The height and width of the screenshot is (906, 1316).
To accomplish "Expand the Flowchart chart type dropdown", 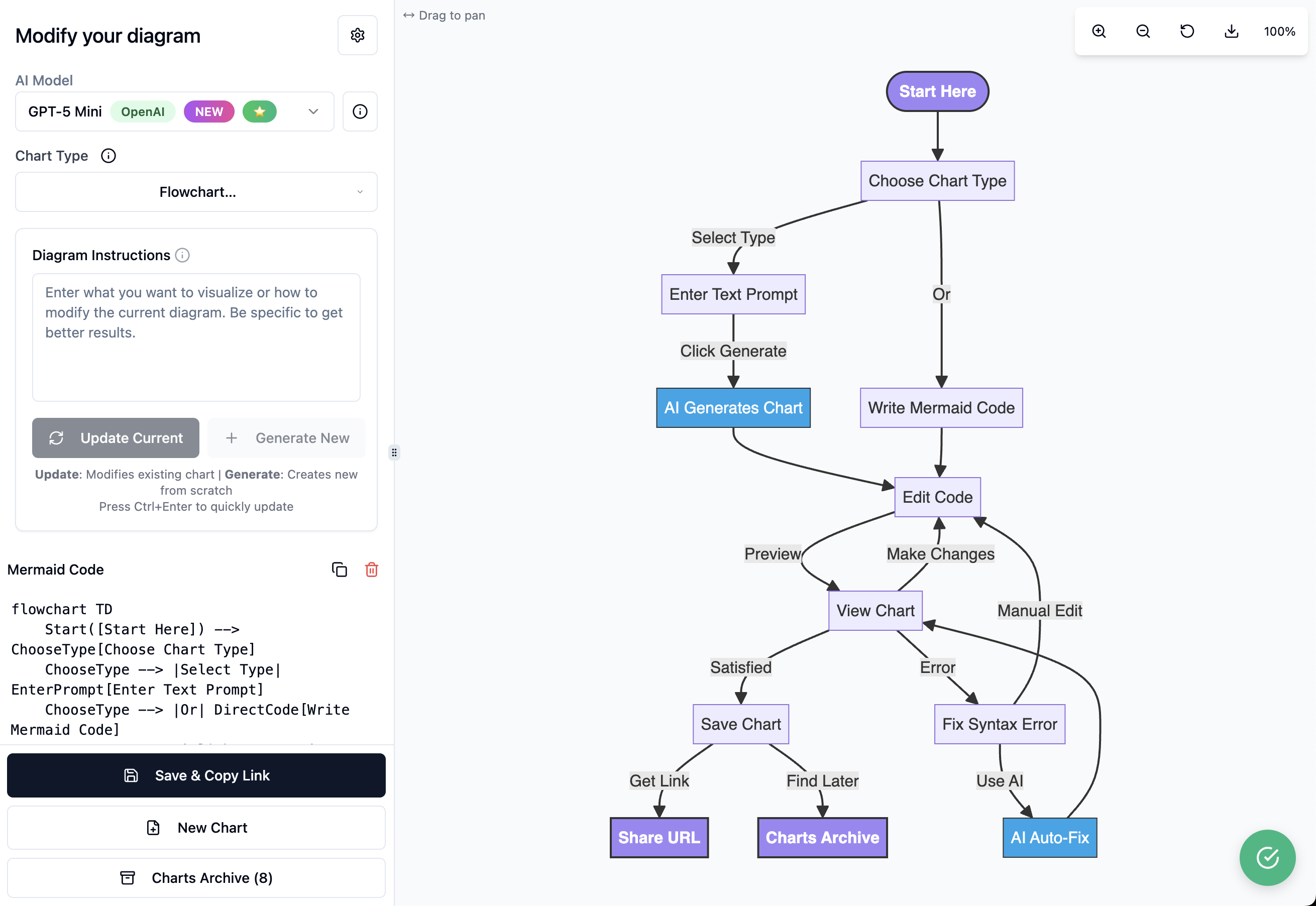I will [196, 192].
